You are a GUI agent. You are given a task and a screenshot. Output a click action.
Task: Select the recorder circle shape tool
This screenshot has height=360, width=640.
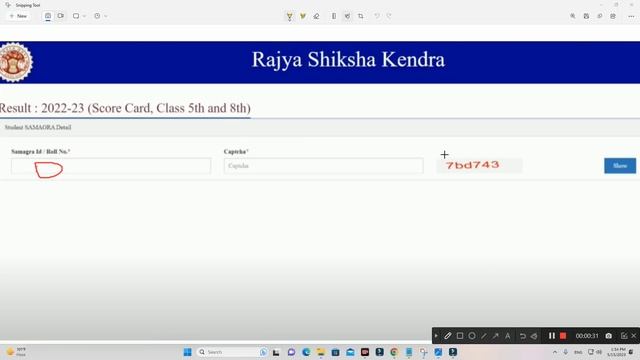tap(472, 336)
